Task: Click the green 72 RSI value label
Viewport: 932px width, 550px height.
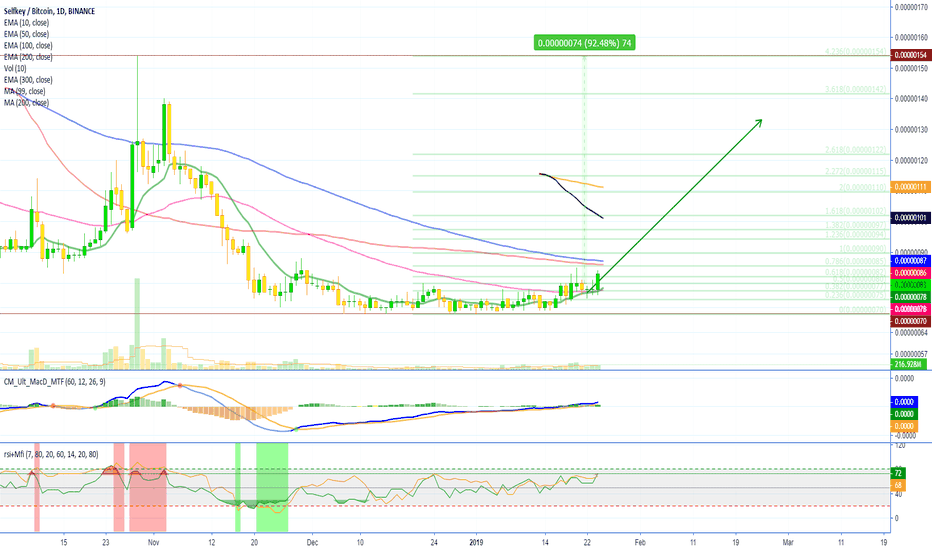Action: 898,473
